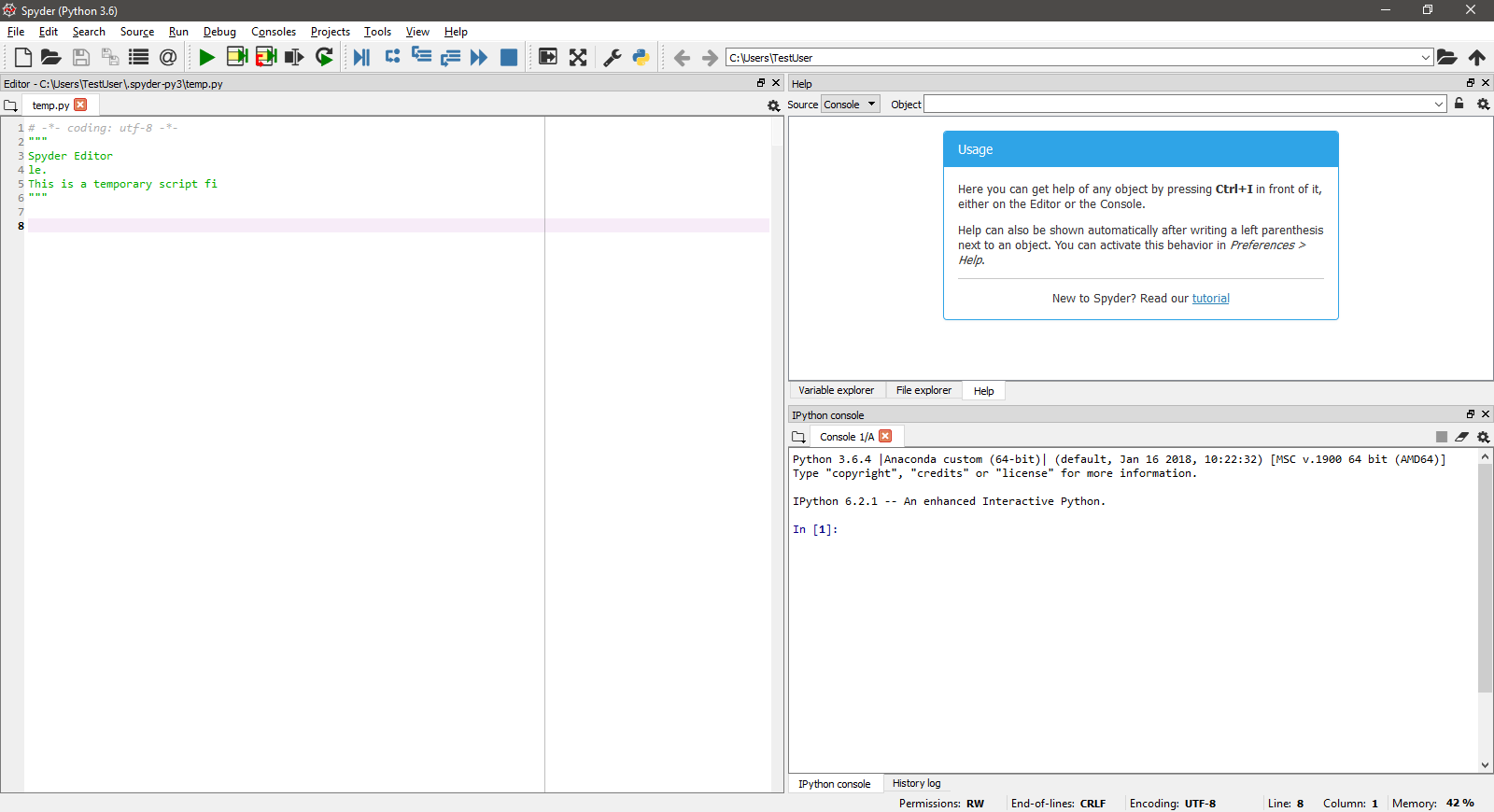Open the Tools menu
1494x812 pixels.
[x=377, y=32]
